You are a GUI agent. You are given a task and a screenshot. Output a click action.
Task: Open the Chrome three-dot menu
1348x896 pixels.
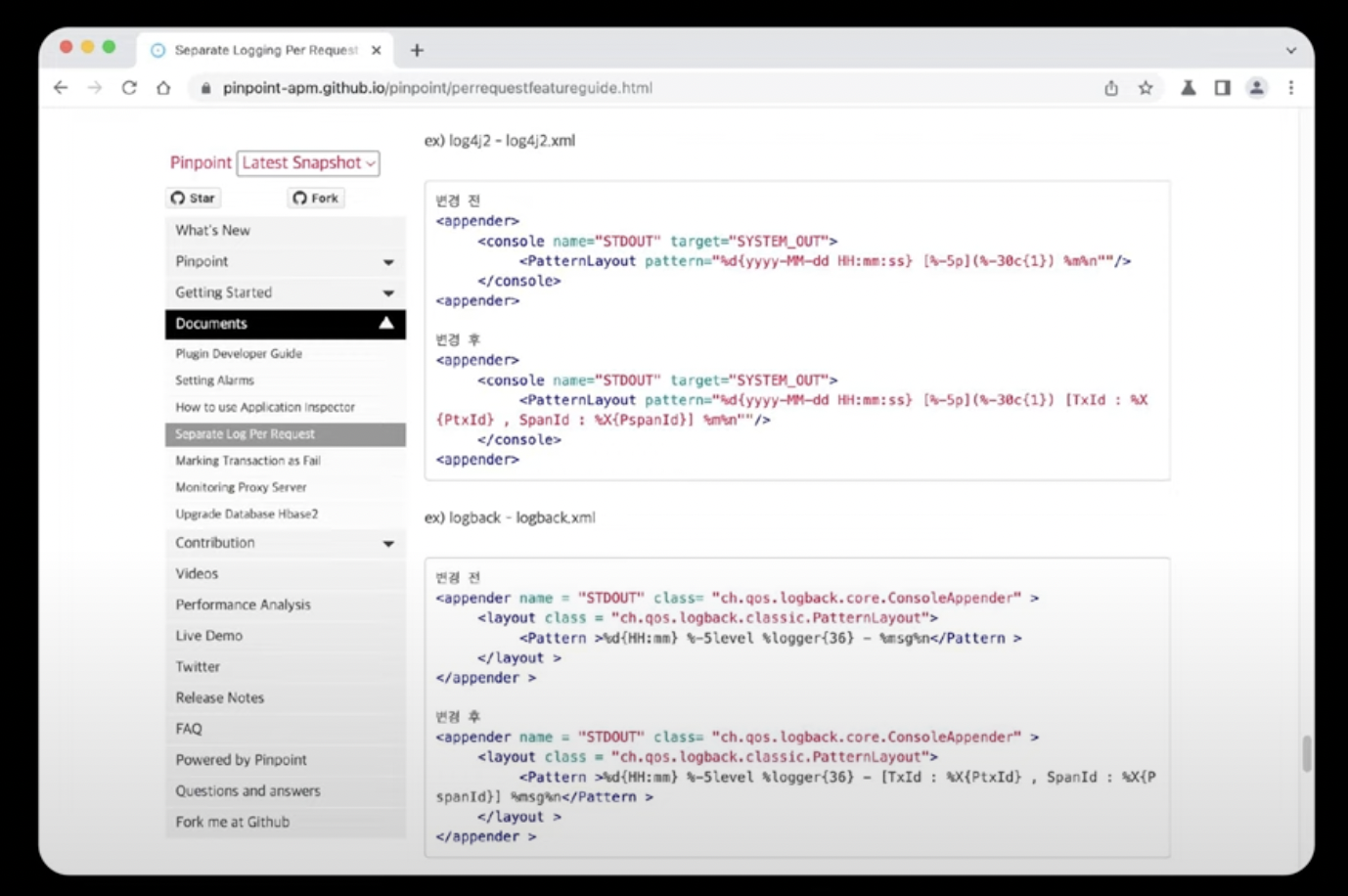point(1291,88)
